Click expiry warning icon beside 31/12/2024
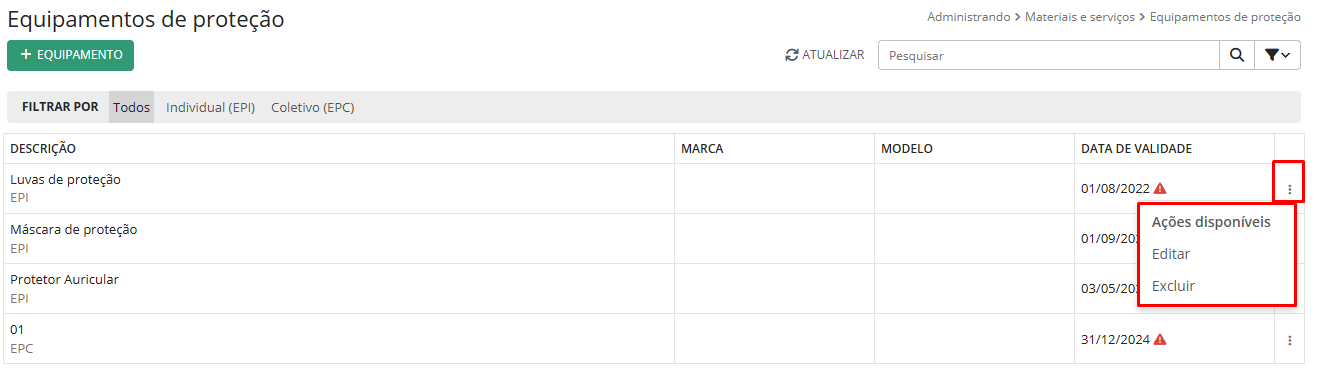The image size is (1318, 380). 1160,339
